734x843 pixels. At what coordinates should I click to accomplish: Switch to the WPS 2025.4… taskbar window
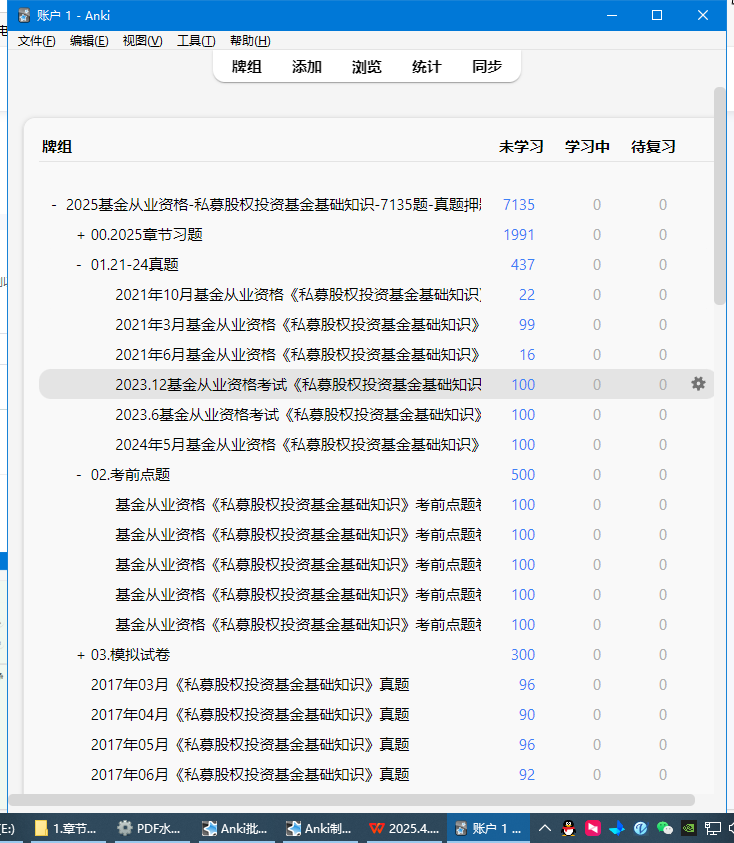coord(404,828)
